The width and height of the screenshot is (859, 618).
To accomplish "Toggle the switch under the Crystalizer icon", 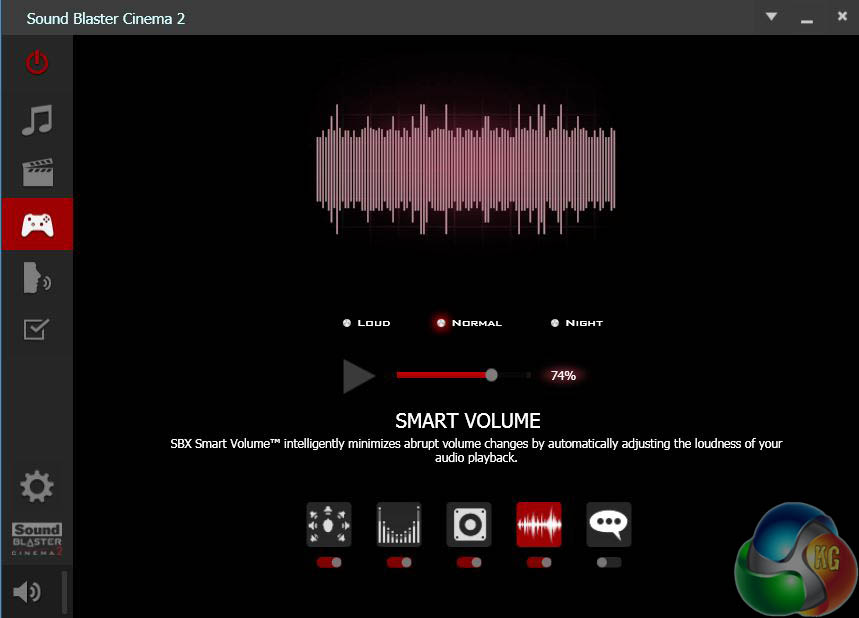I will point(399,562).
